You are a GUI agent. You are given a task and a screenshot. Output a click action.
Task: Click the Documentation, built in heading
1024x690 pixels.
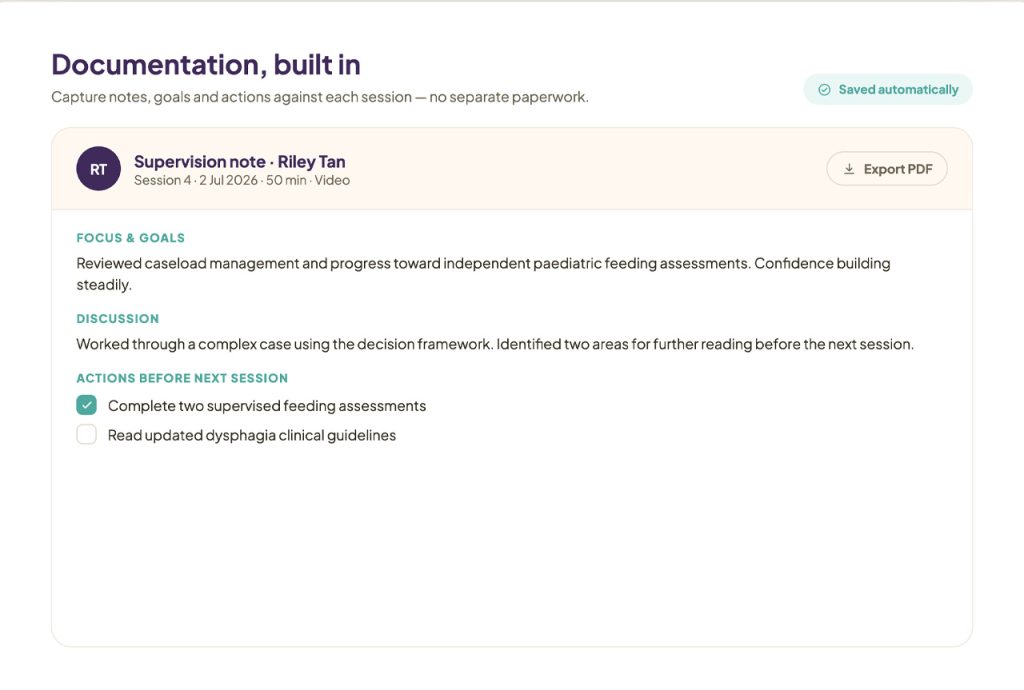206,65
